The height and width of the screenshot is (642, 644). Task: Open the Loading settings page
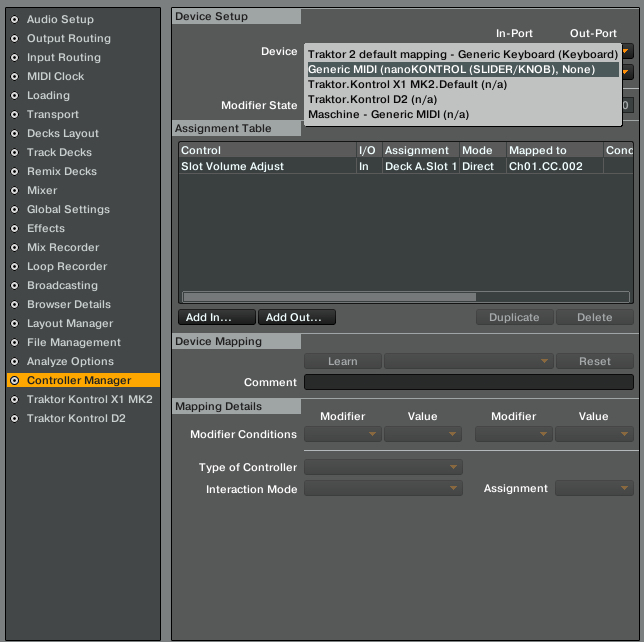click(x=48, y=95)
